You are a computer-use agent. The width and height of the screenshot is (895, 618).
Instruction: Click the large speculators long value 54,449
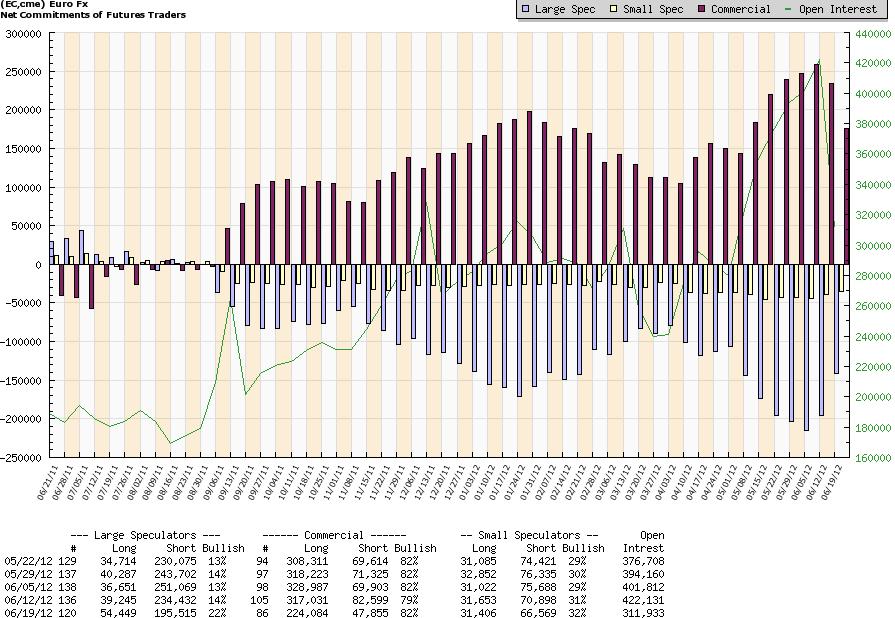click(118, 613)
